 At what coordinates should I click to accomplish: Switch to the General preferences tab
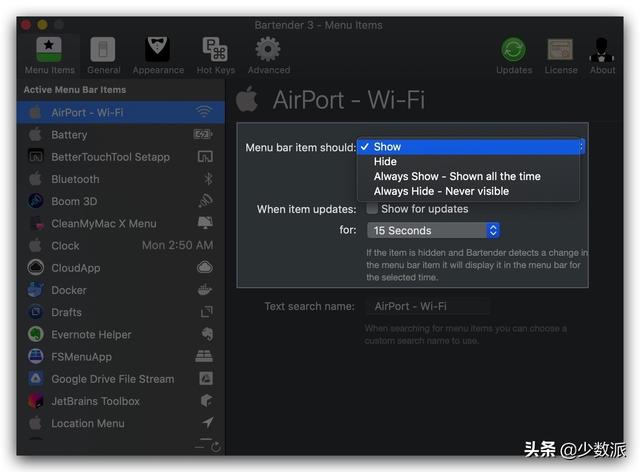[x=103, y=56]
